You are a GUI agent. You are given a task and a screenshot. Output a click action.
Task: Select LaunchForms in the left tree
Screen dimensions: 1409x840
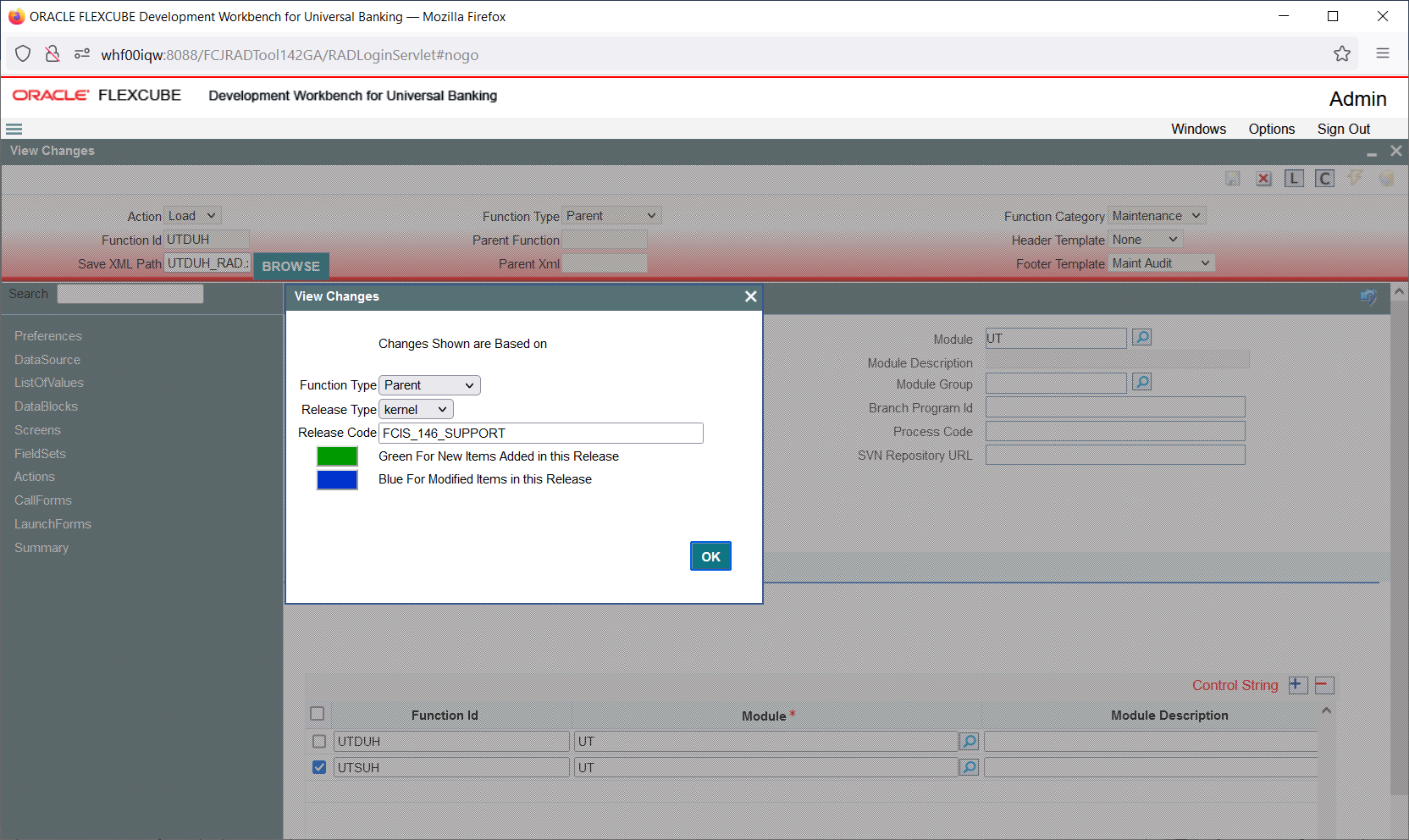coord(52,524)
